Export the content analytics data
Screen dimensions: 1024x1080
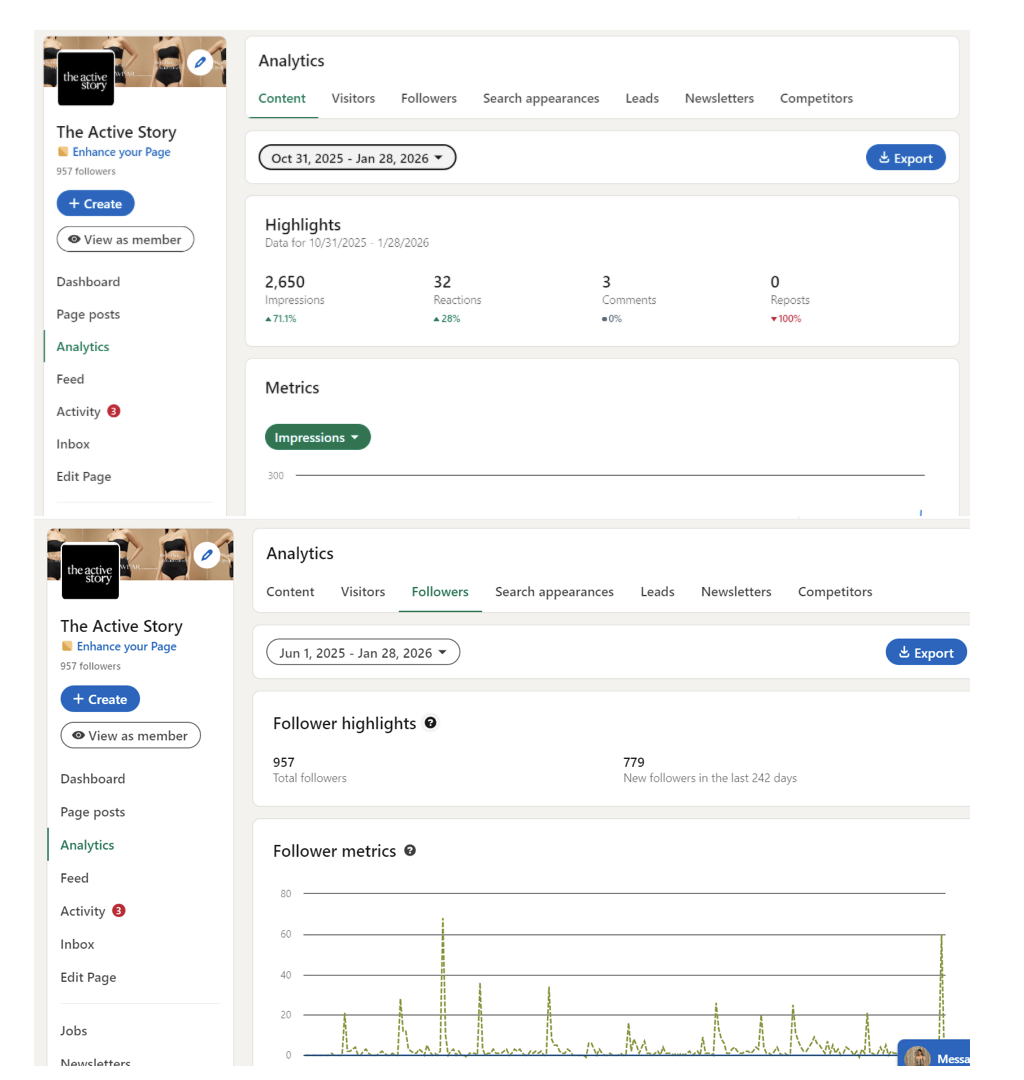[x=905, y=158]
